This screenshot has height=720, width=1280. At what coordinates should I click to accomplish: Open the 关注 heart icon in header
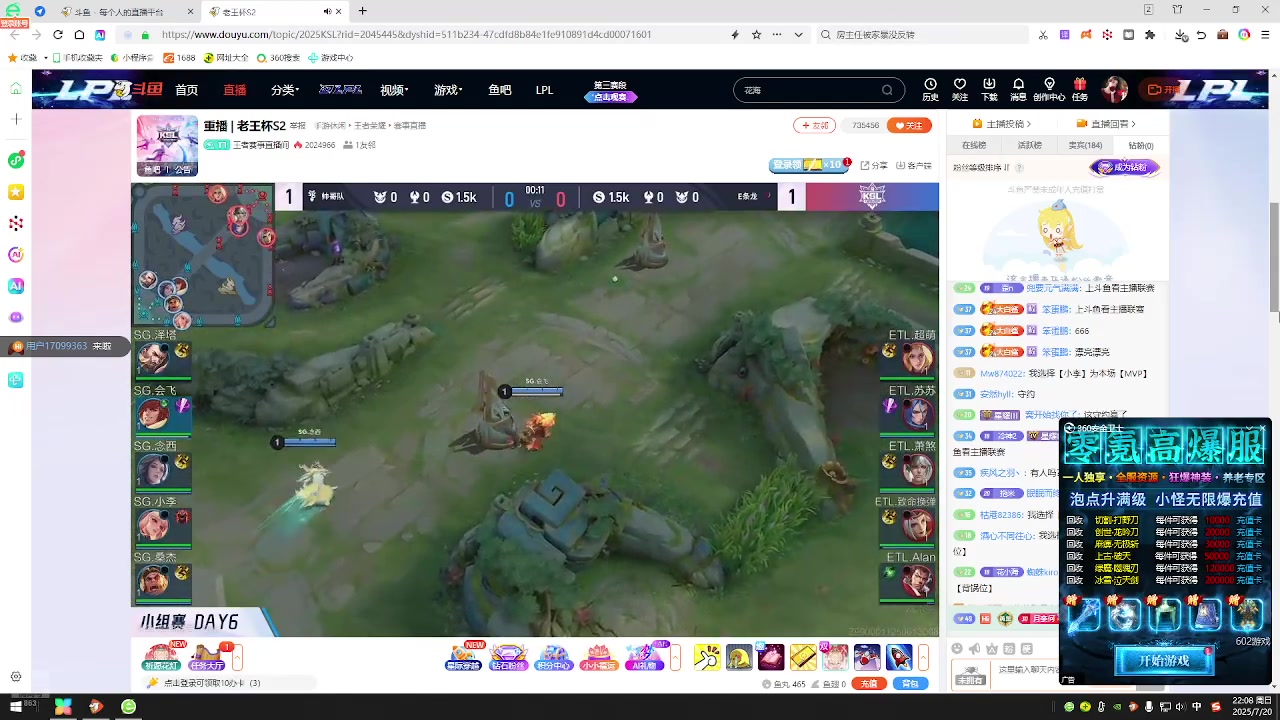(960, 89)
